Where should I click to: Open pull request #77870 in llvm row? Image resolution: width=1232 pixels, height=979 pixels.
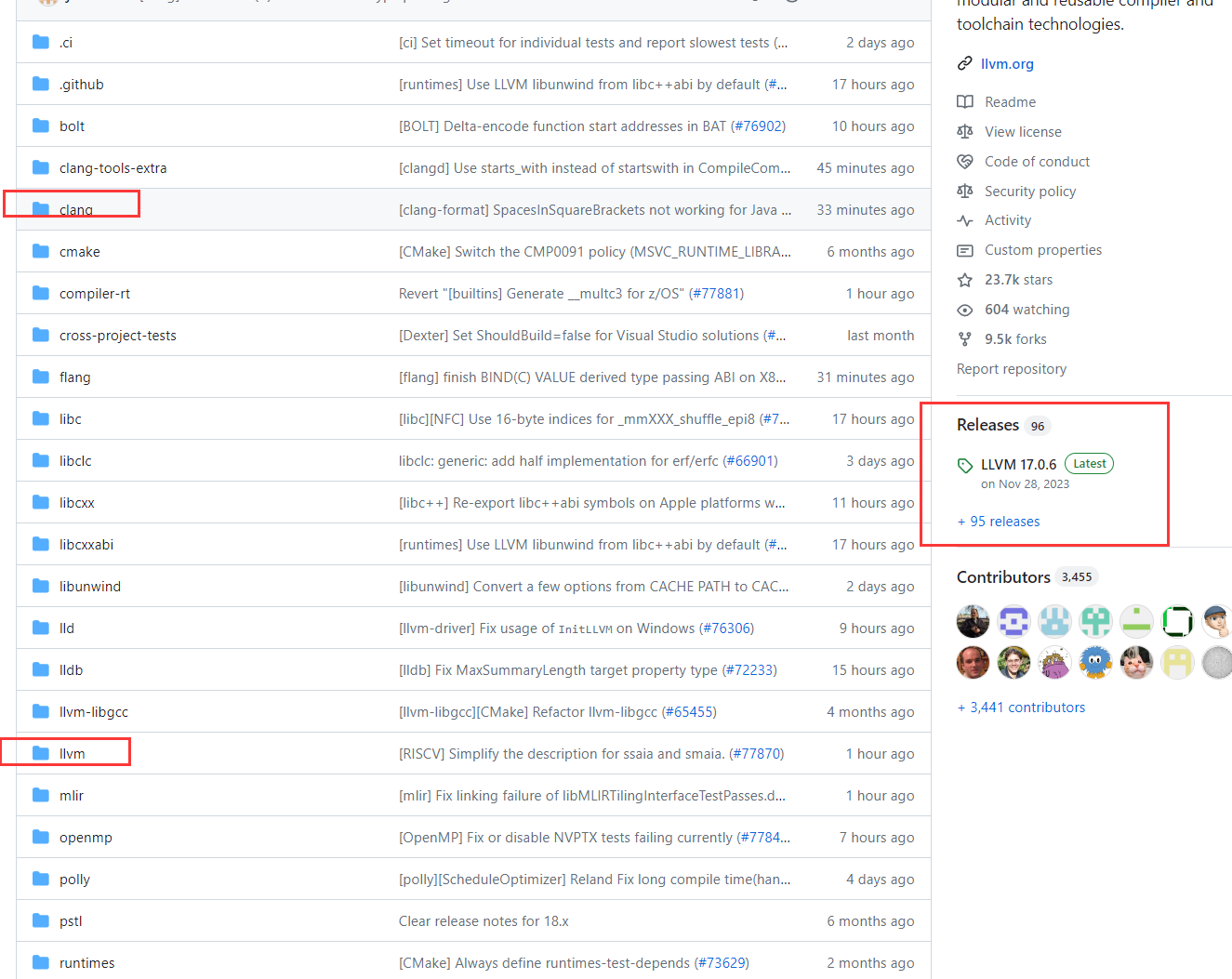[757, 753]
